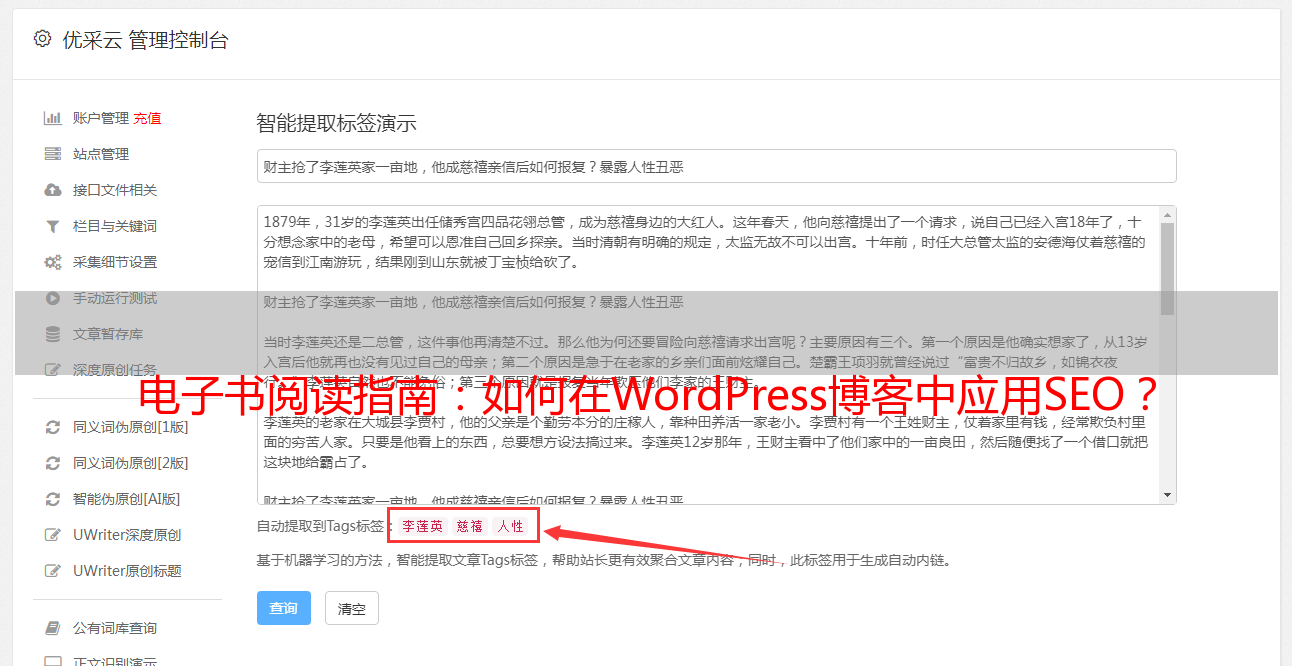Click inside the article body textarea

click(707, 355)
